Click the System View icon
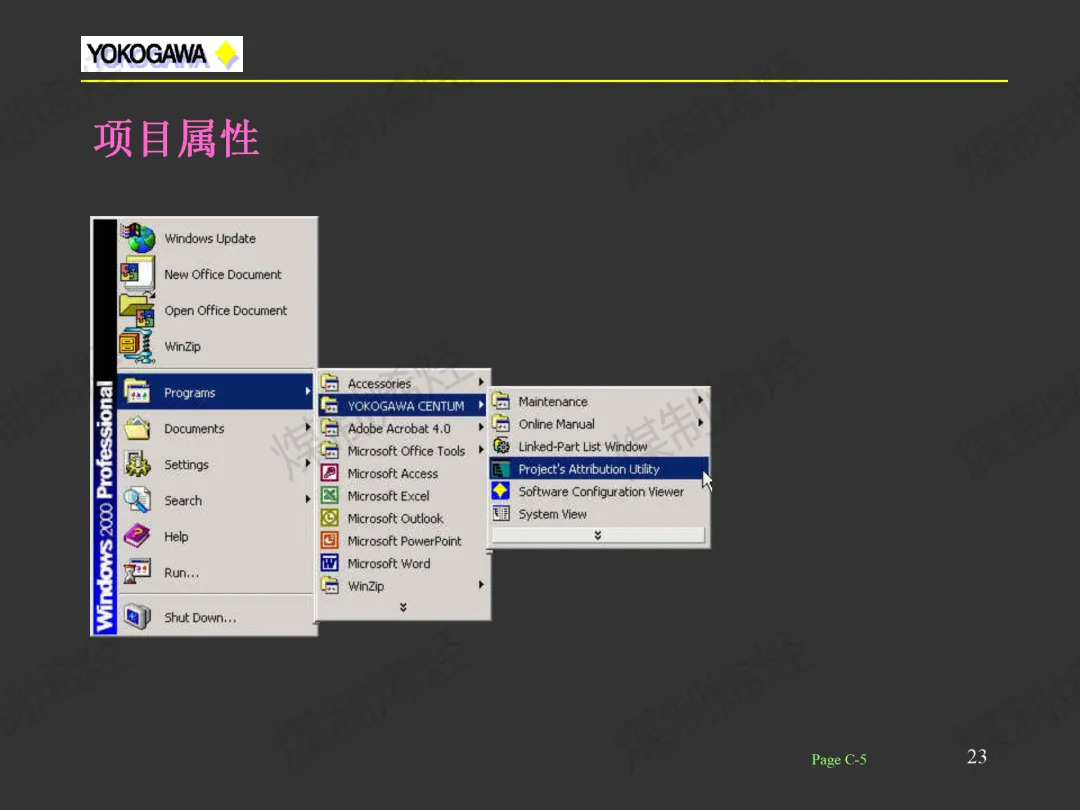1080x810 pixels. coord(501,513)
